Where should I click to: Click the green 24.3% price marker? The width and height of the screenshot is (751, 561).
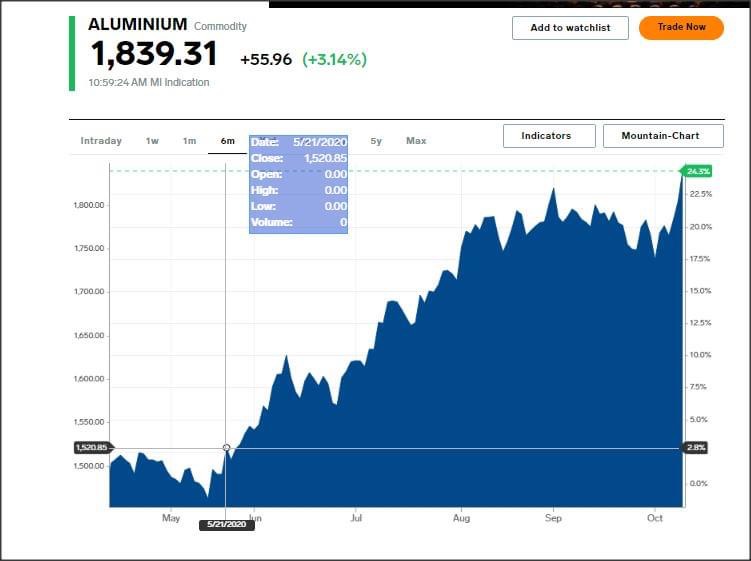696,171
